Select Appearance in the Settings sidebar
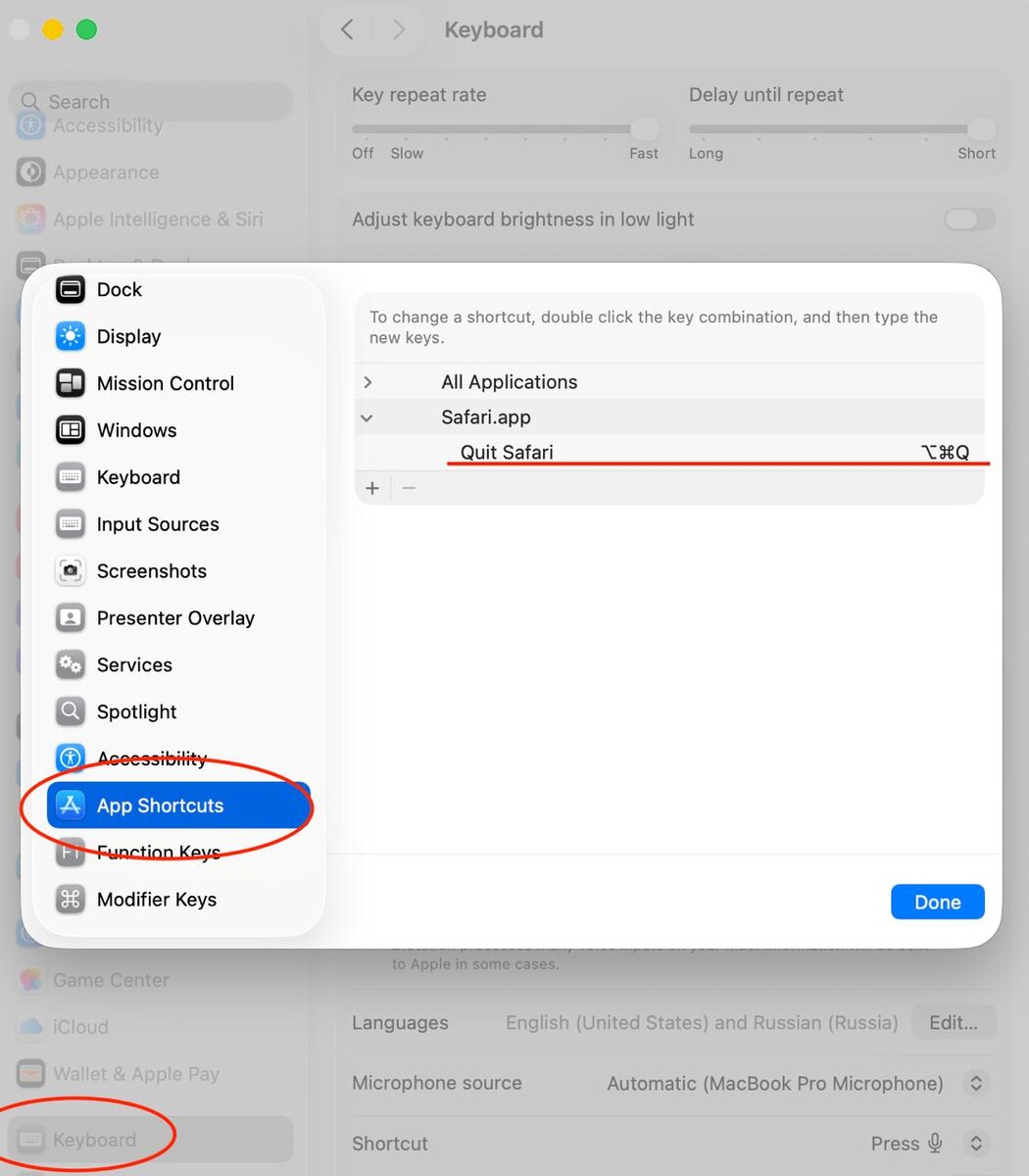Image resolution: width=1029 pixels, height=1176 pixels. coord(150,172)
